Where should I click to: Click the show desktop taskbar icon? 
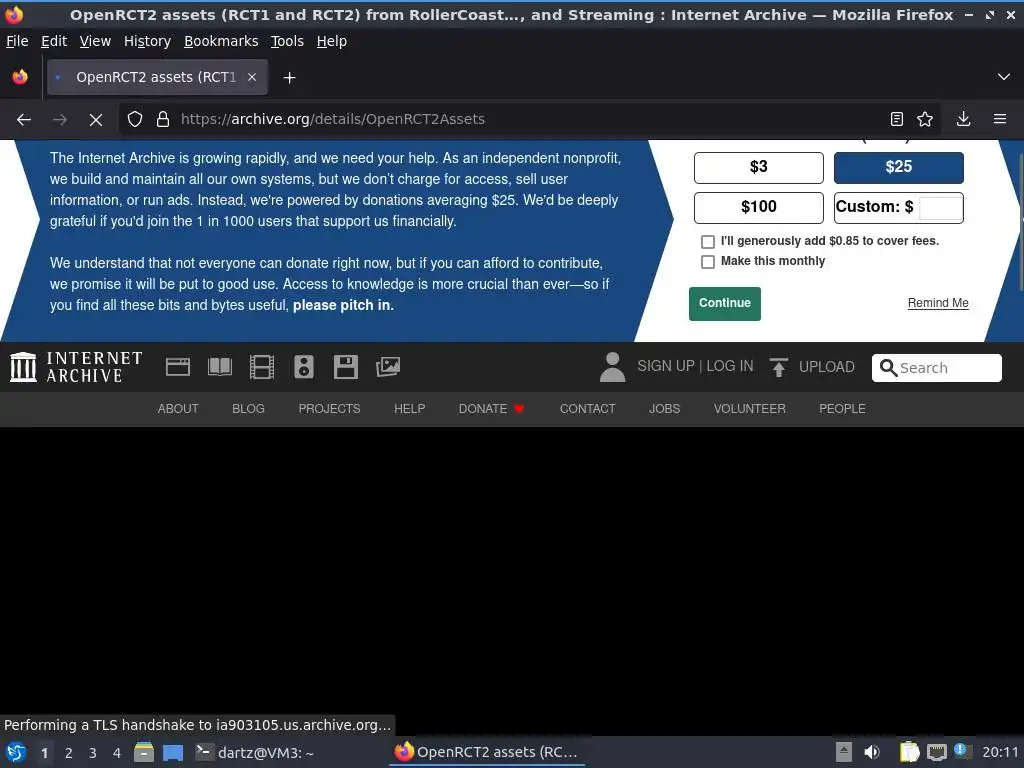173,752
